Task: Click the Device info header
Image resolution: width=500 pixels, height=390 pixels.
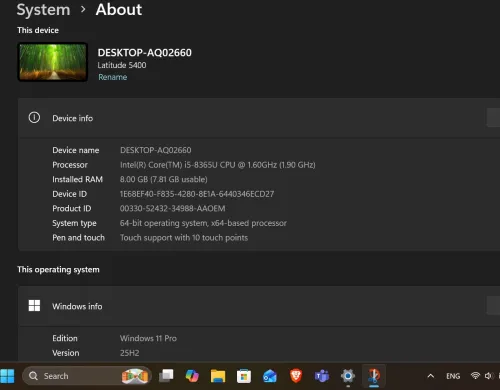Action: click(x=259, y=118)
